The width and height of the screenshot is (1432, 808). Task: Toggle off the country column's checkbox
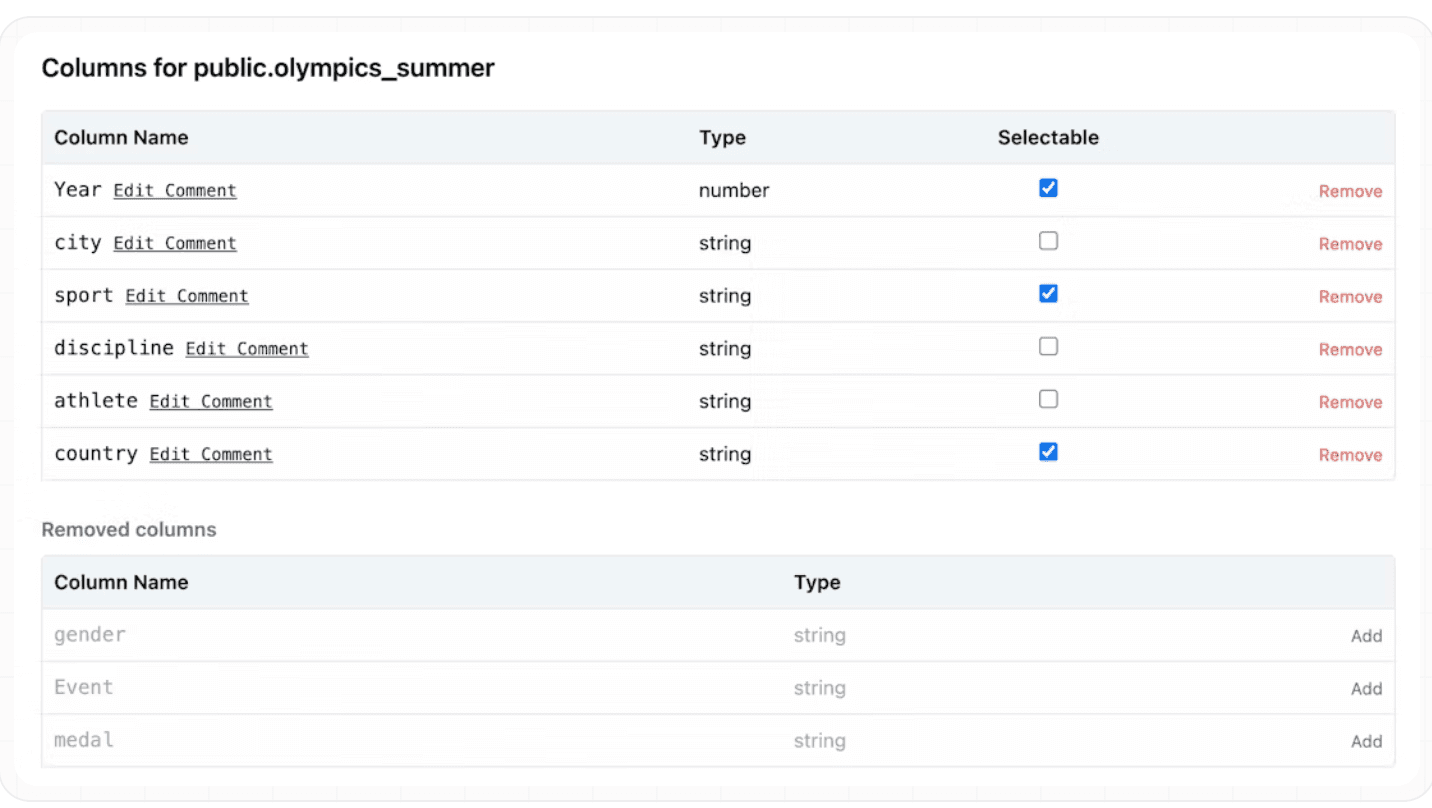(1048, 451)
